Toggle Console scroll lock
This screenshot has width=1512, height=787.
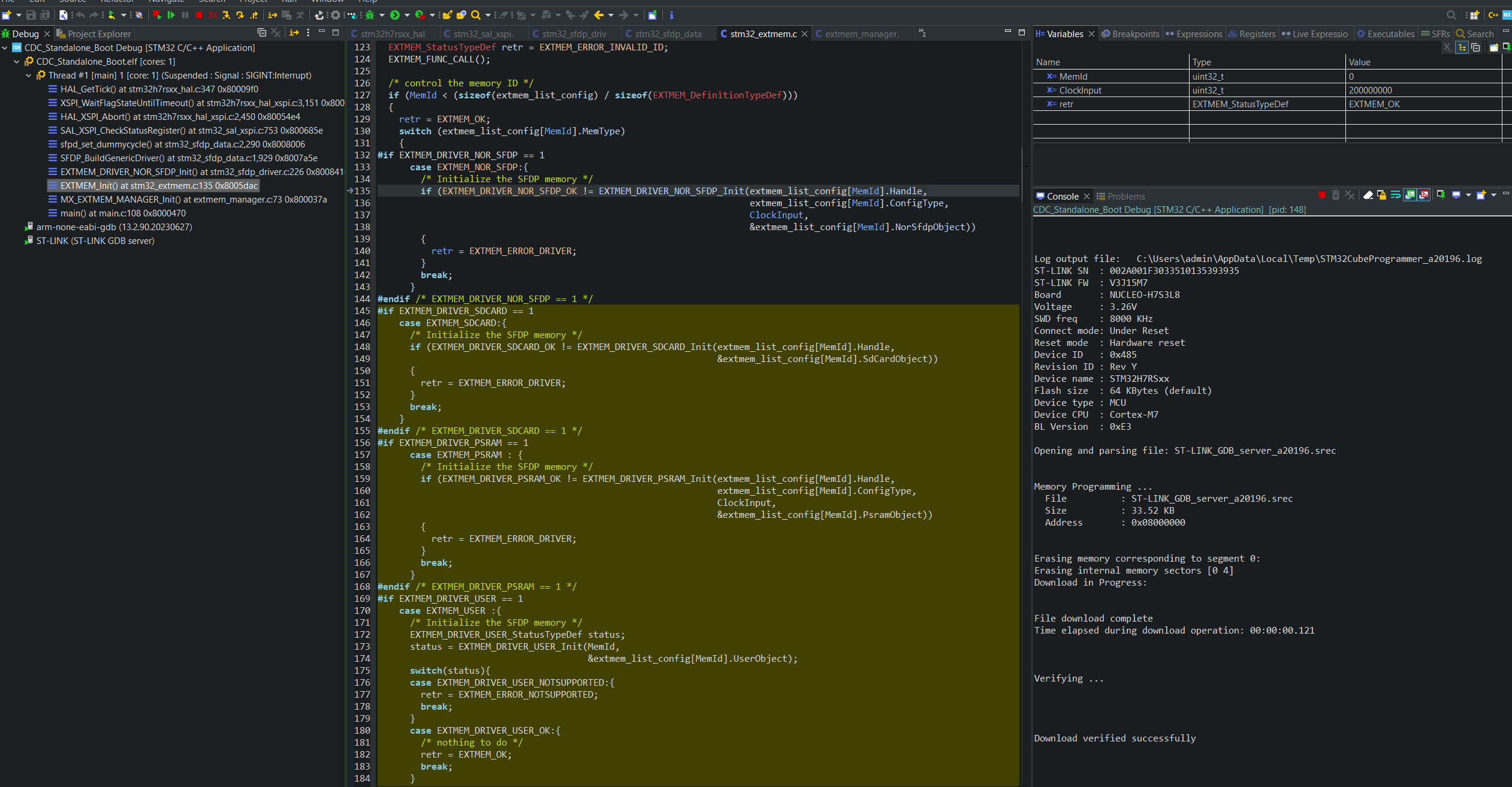[x=1382, y=195]
